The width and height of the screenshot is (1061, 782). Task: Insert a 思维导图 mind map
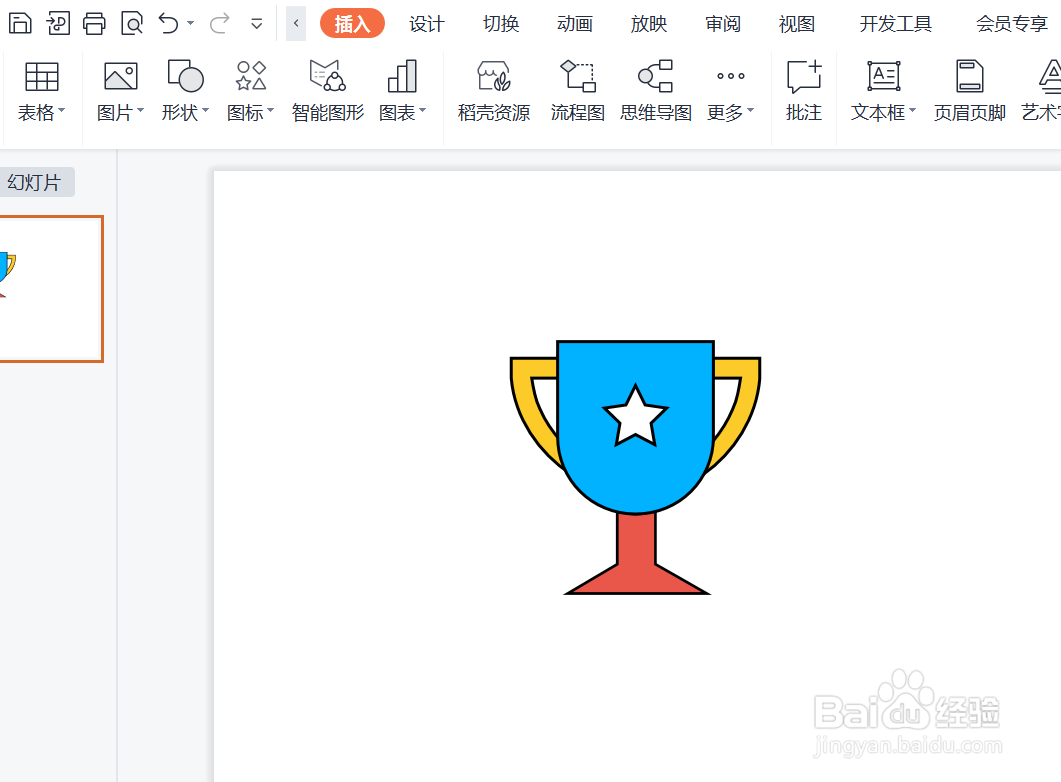tap(656, 91)
